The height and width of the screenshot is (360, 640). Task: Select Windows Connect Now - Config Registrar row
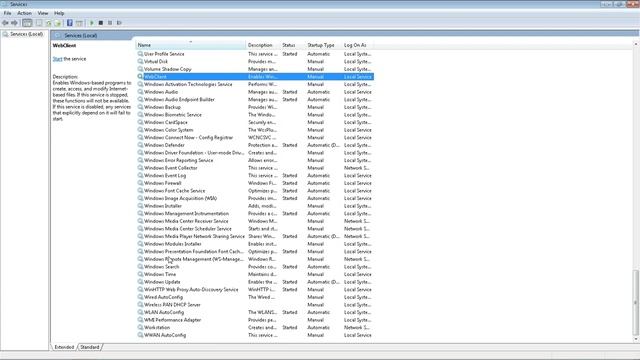tap(255, 138)
